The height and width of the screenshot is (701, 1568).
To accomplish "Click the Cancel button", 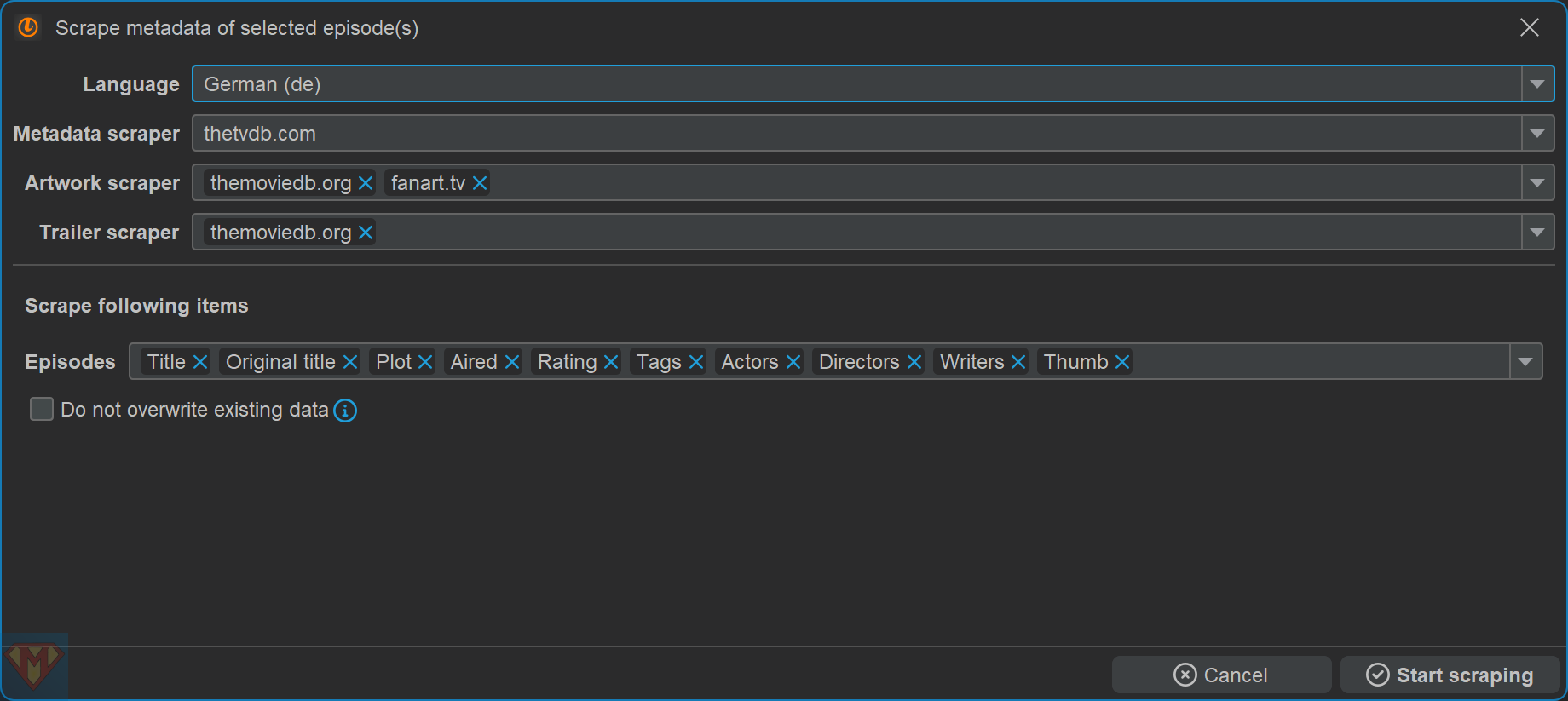I will tap(1221, 675).
